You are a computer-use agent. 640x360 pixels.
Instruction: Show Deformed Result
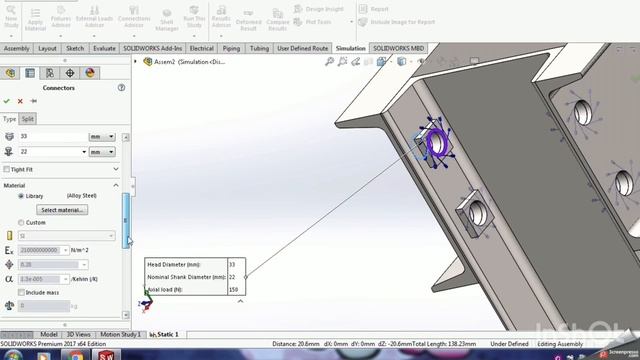coord(248,20)
